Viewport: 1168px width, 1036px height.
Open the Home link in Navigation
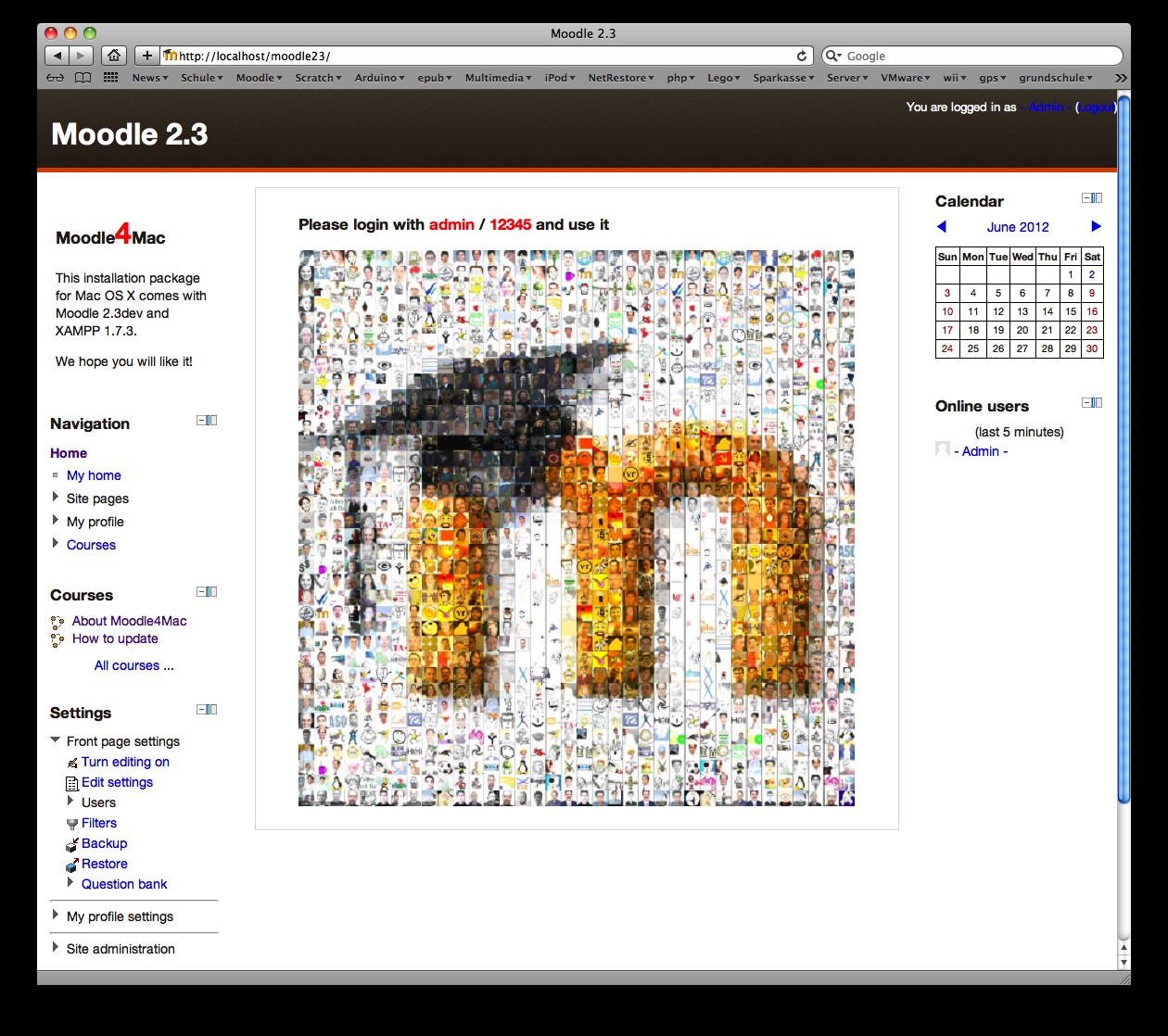tap(69, 453)
